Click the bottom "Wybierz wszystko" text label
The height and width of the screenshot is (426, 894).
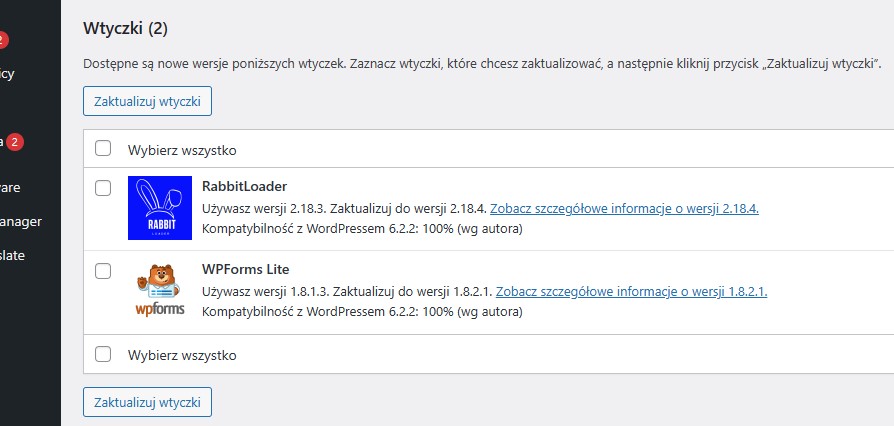coord(181,354)
